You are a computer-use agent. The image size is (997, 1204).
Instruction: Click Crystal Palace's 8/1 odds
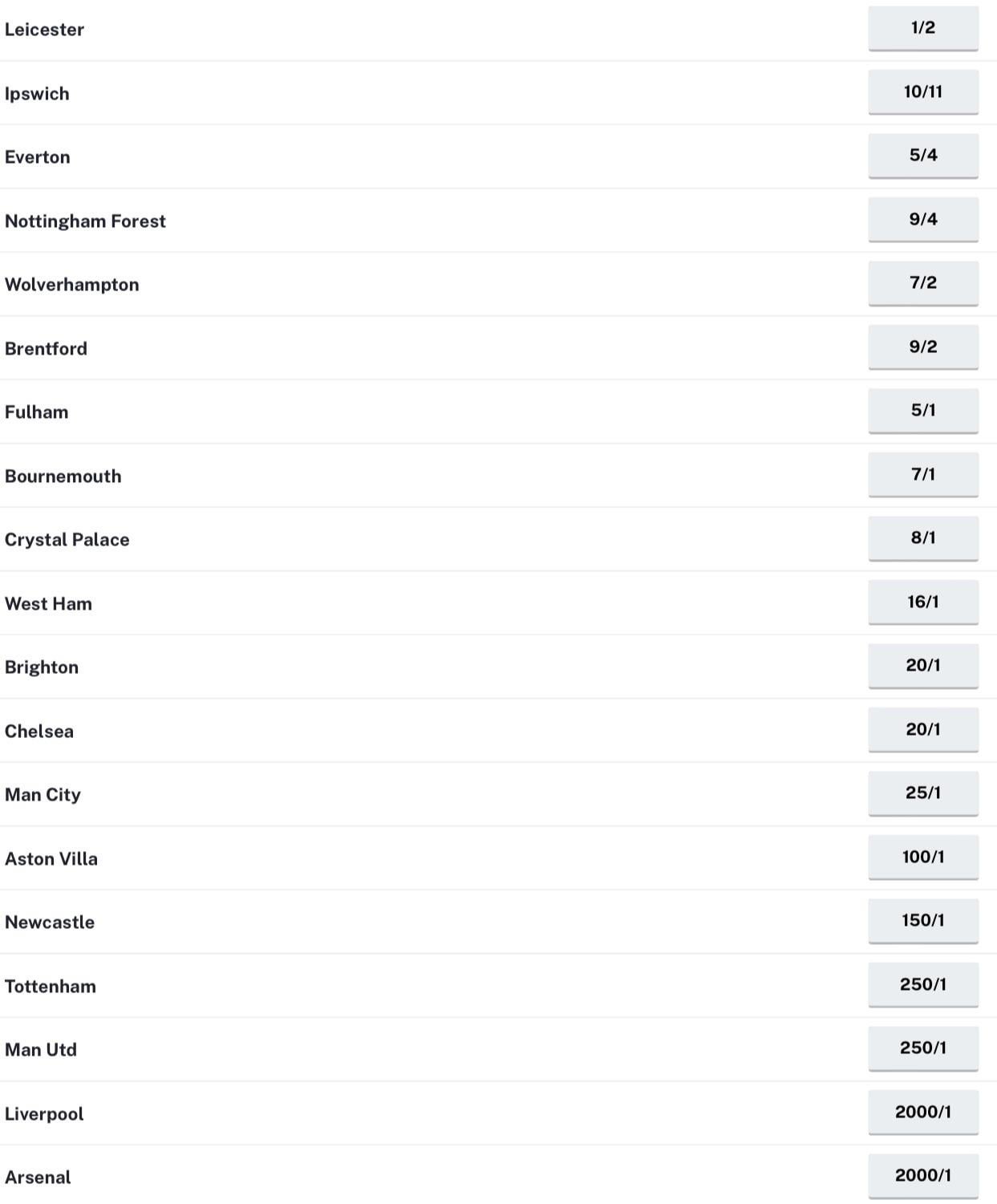pyautogui.click(x=923, y=538)
